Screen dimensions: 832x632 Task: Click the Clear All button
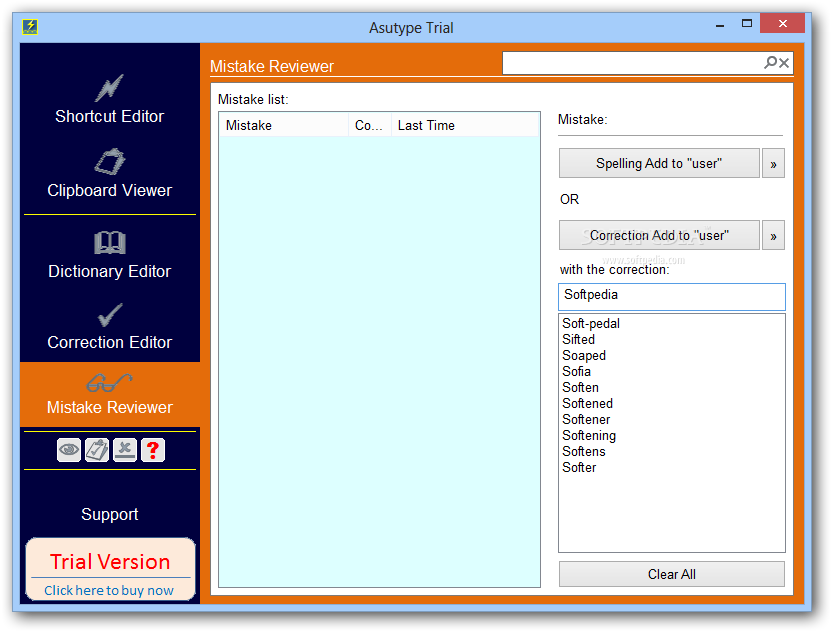pyautogui.click(x=672, y=574)
